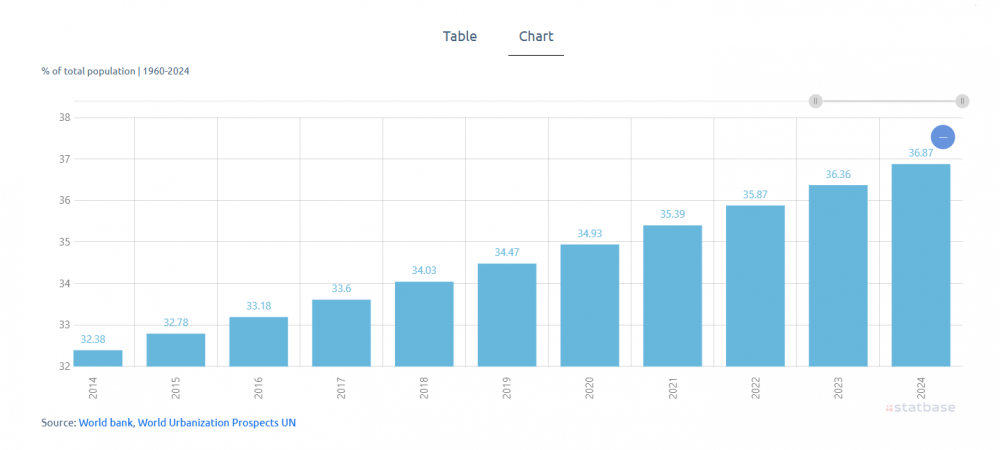
Task: Click the 2018 bar showing 34.03
Action: pyautogui.click(x=424, y=323)
